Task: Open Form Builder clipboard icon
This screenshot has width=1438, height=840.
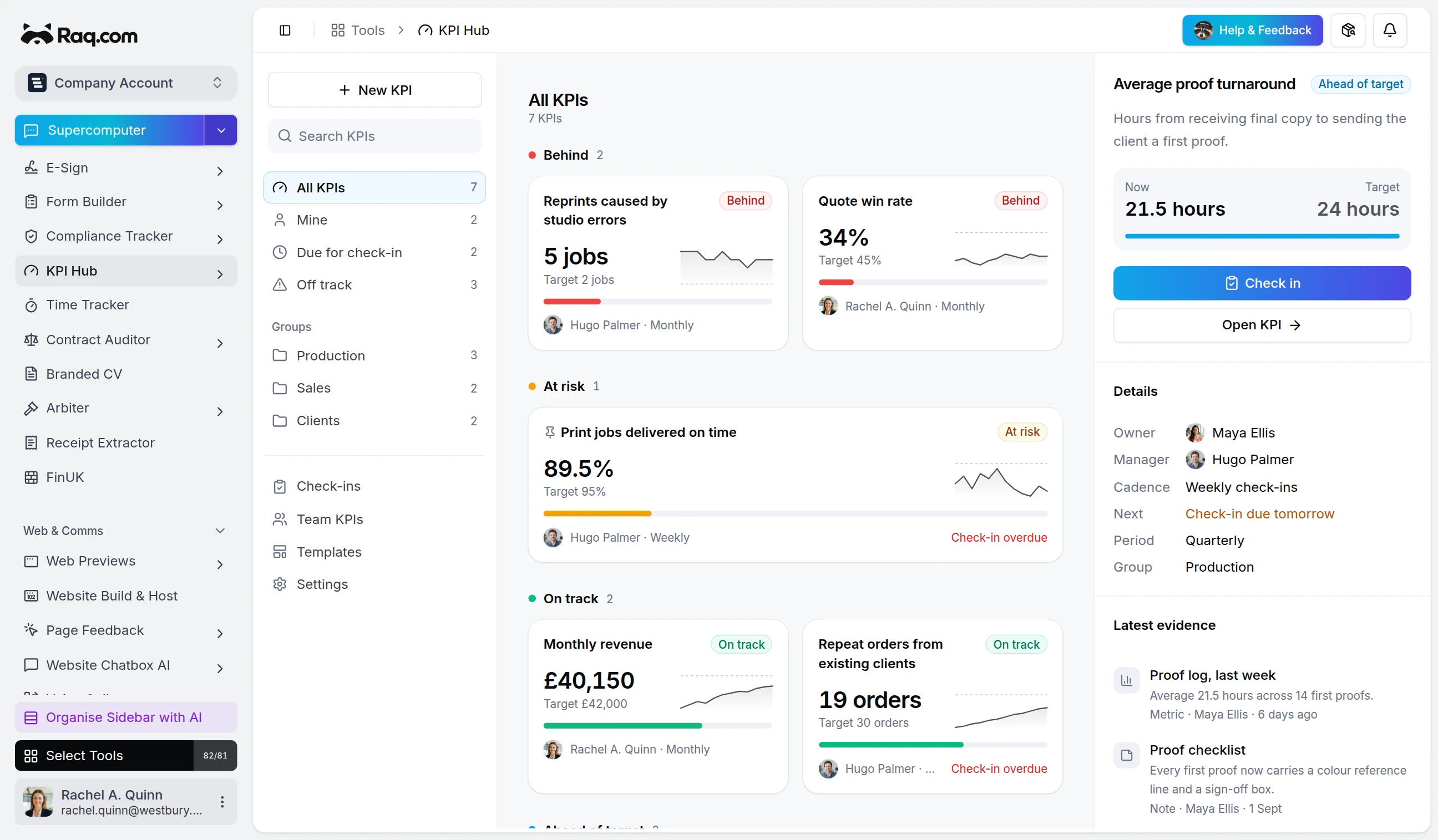Action: coord(31,202)
